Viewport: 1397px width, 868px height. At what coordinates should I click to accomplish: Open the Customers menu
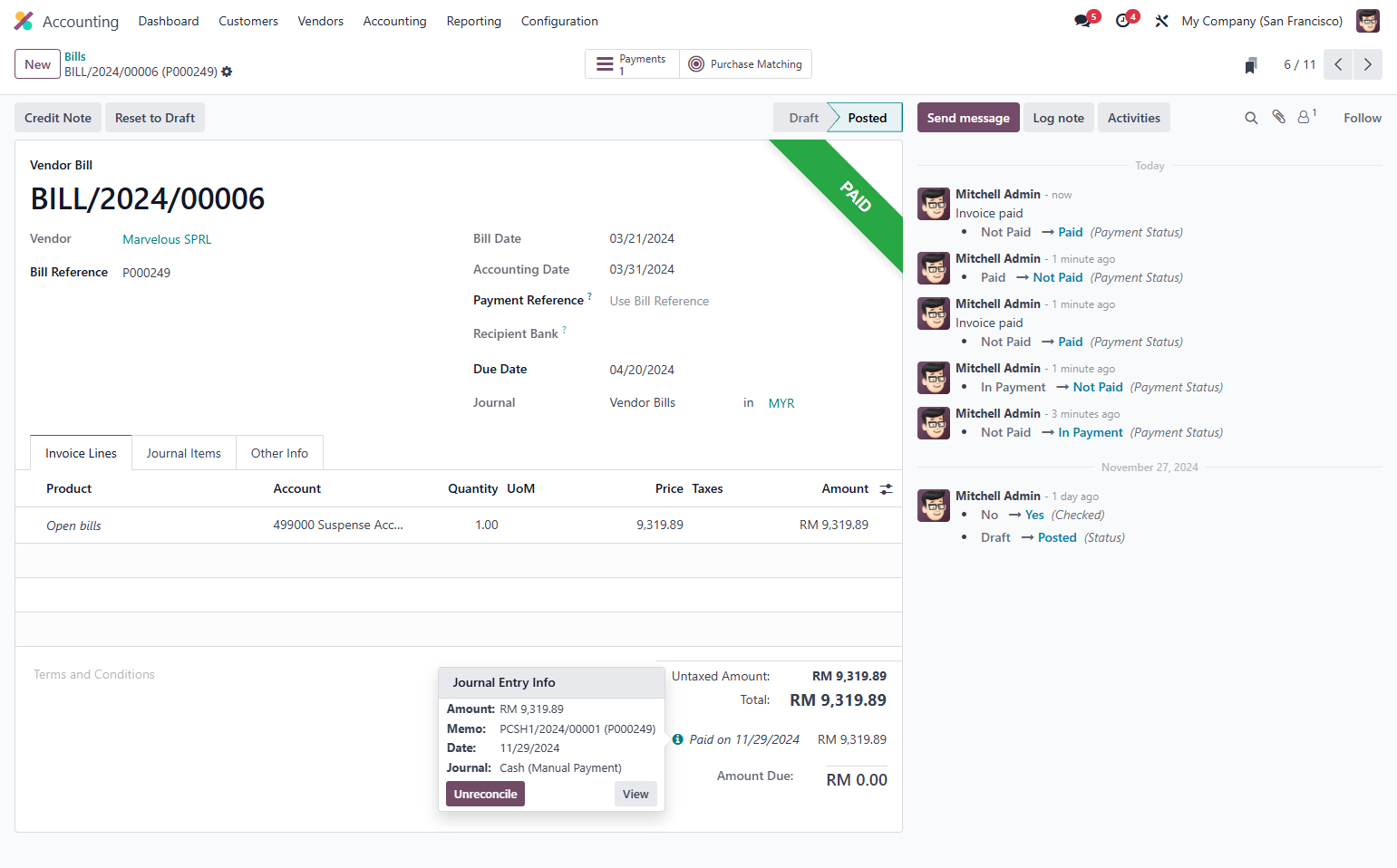click(x=248, y=21)
